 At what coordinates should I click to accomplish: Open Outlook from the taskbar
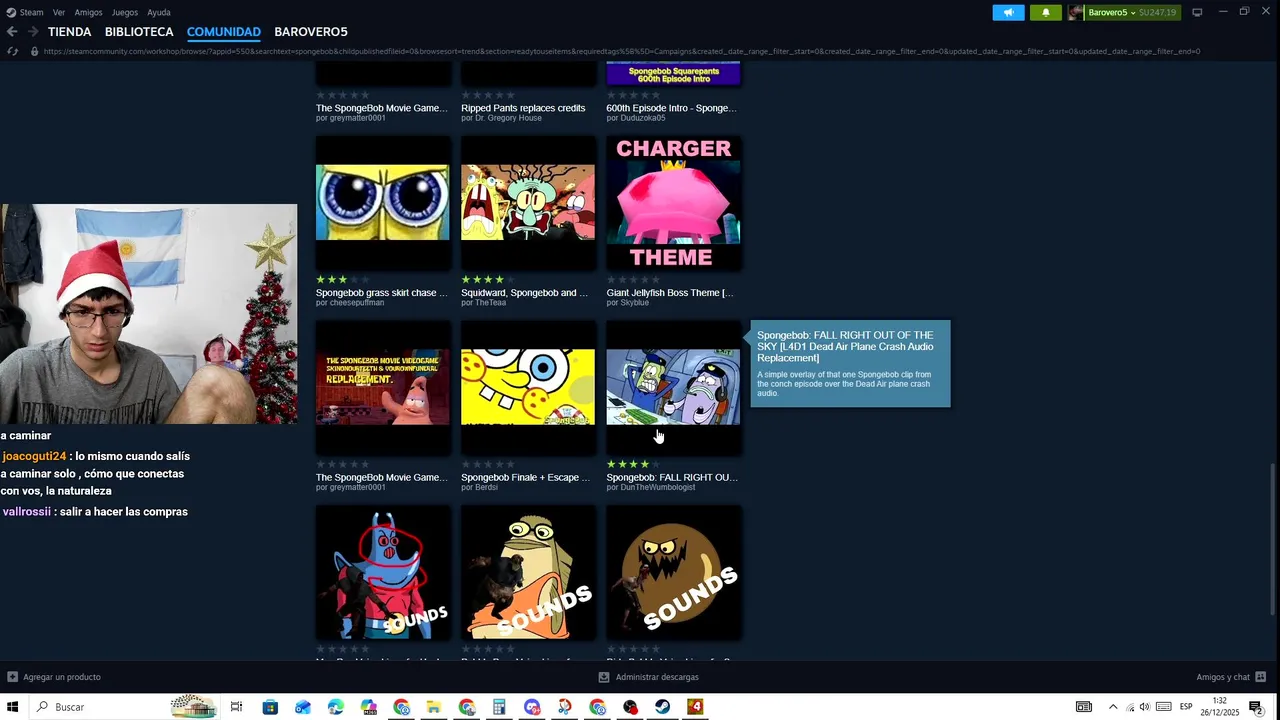303,707
